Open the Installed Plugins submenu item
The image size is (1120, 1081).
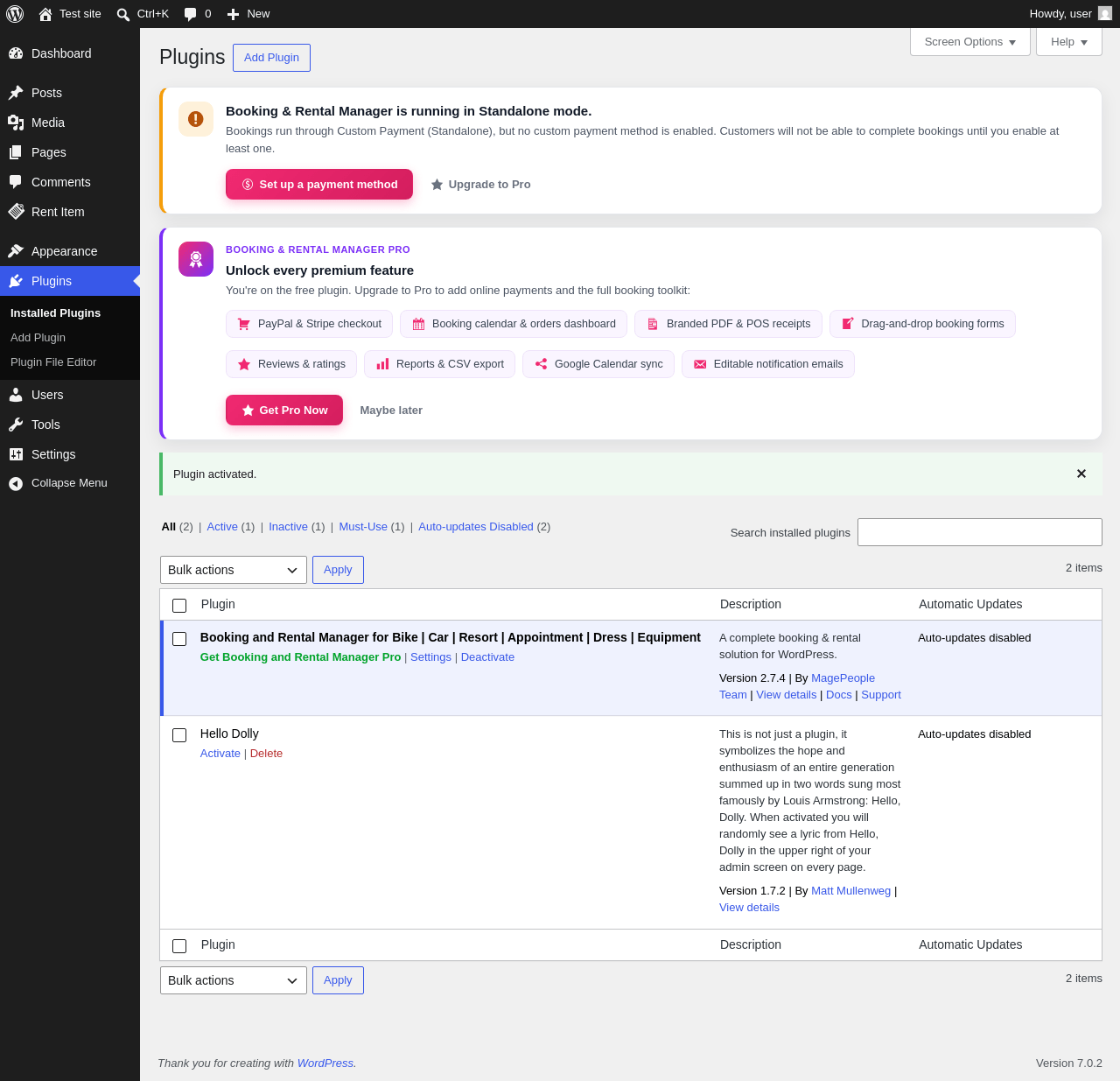55,313
